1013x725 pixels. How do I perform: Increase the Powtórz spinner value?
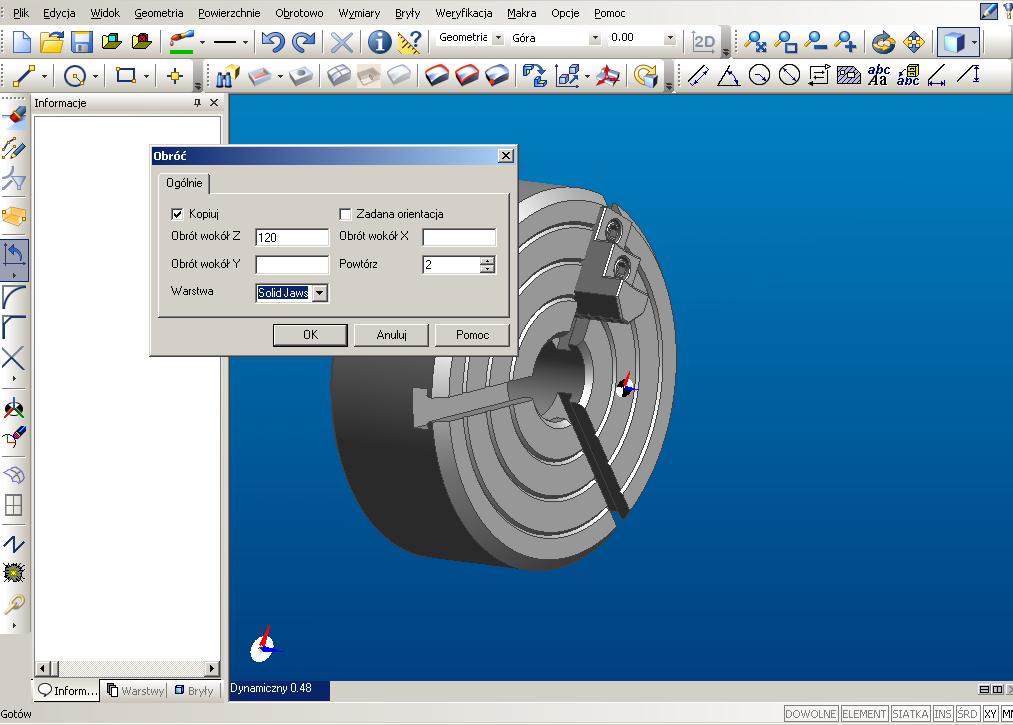(x=488, y=260)
